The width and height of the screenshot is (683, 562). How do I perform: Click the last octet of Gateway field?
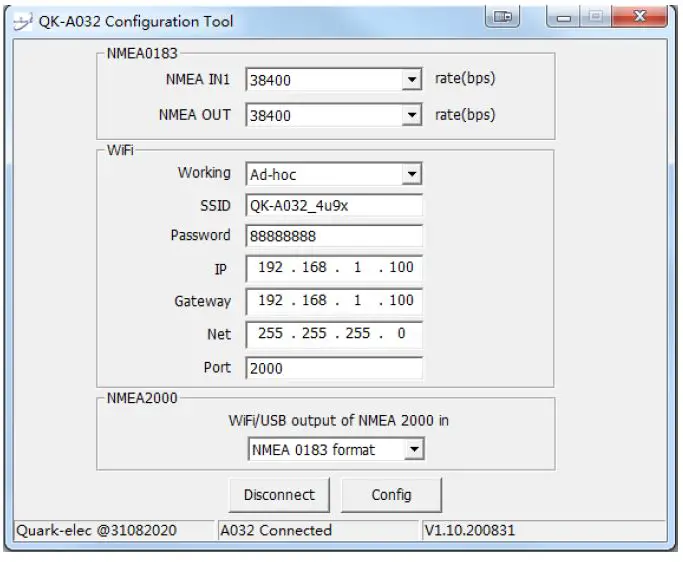point(401,300)
